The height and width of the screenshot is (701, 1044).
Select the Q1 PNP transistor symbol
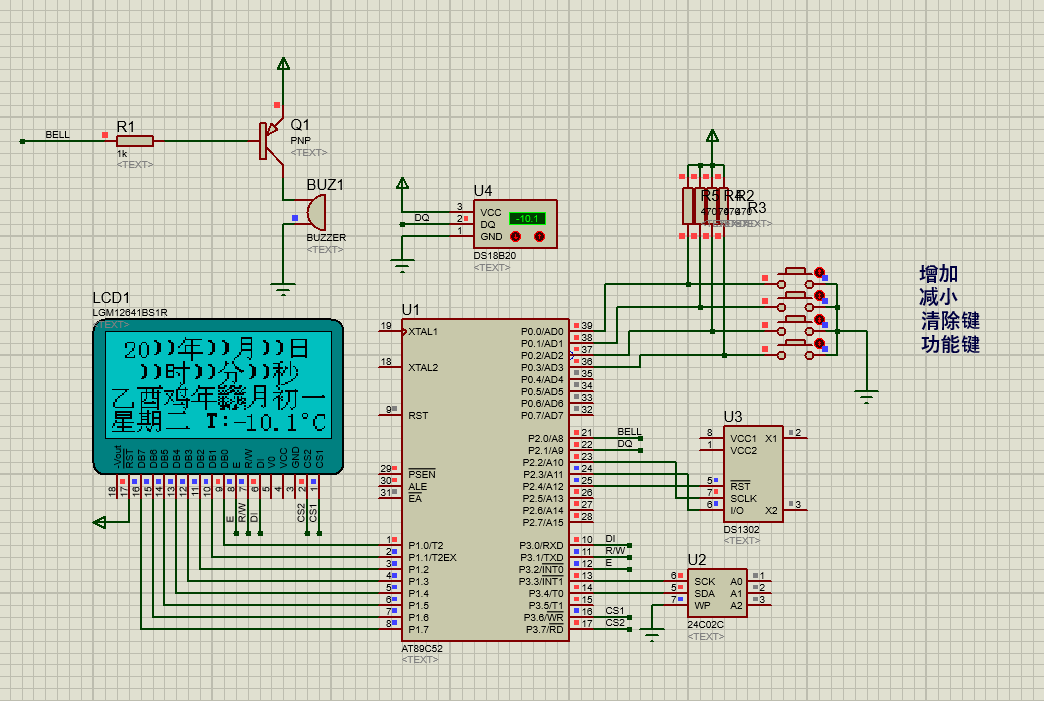(x=272, y=140)
